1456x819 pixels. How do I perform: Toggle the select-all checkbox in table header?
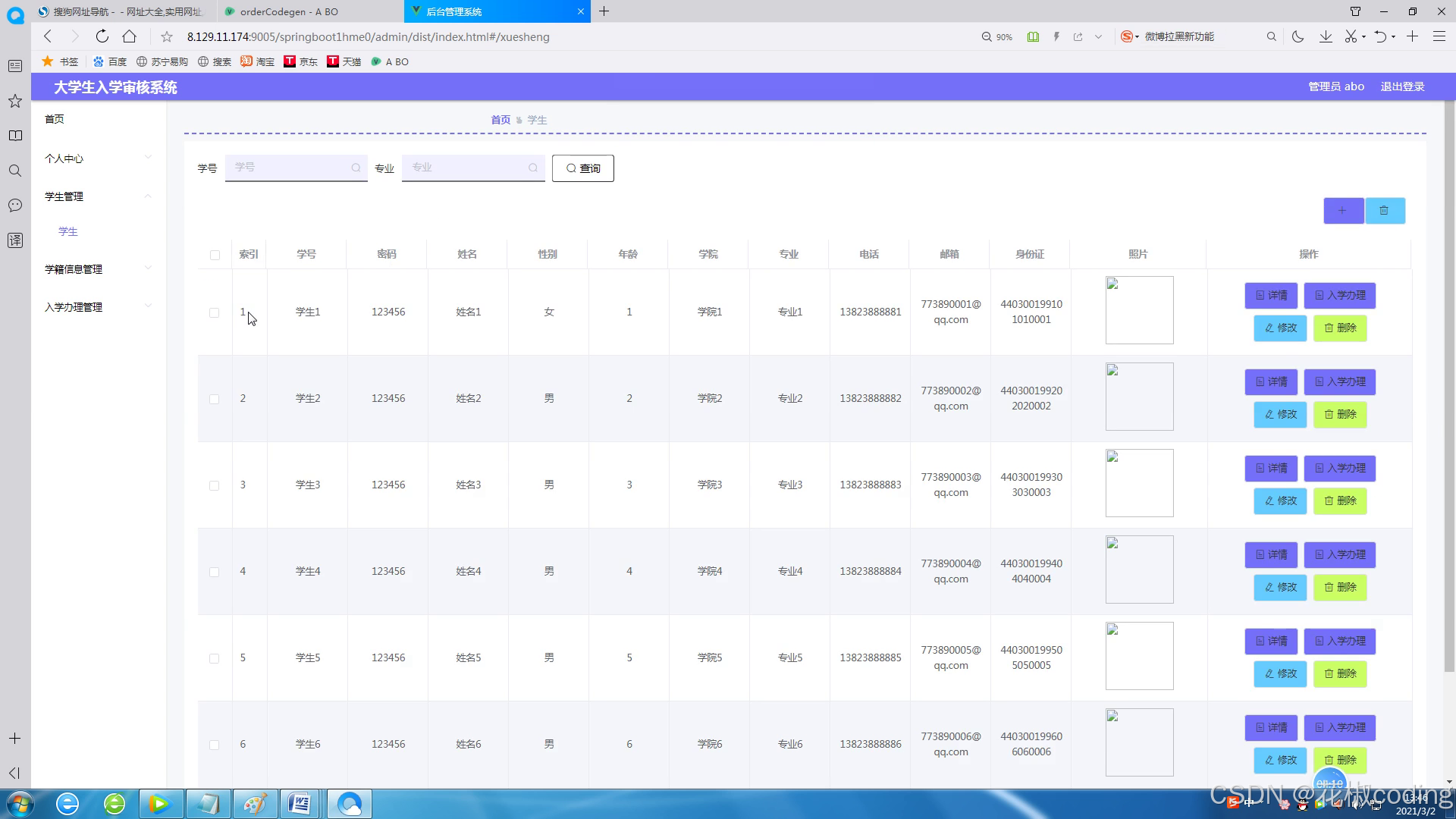(x=215, y=255)
